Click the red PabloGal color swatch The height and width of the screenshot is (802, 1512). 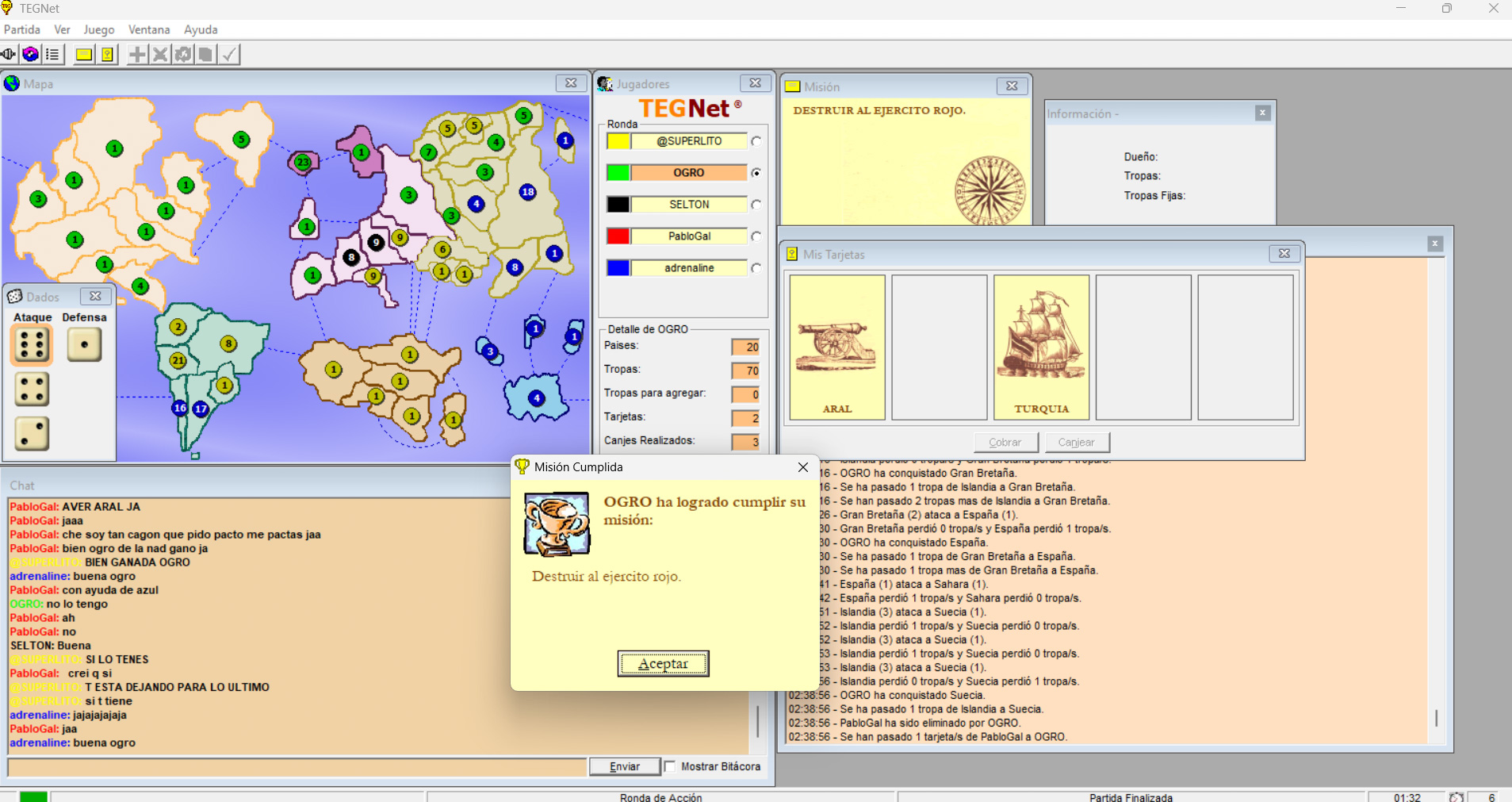[x=618, y=236]
